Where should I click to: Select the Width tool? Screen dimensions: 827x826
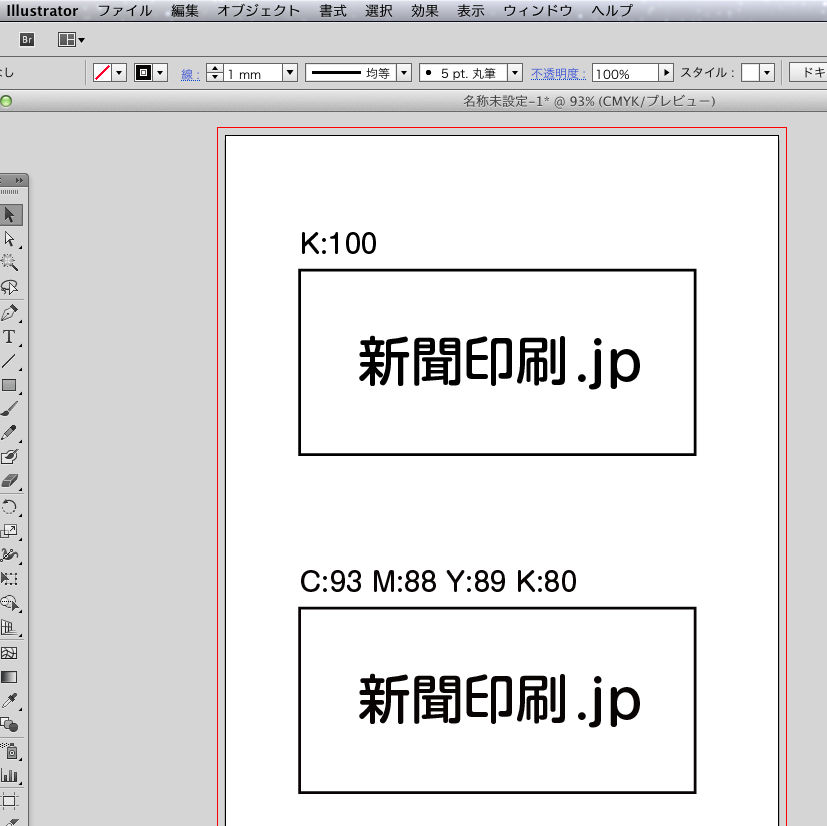point(10,554)
